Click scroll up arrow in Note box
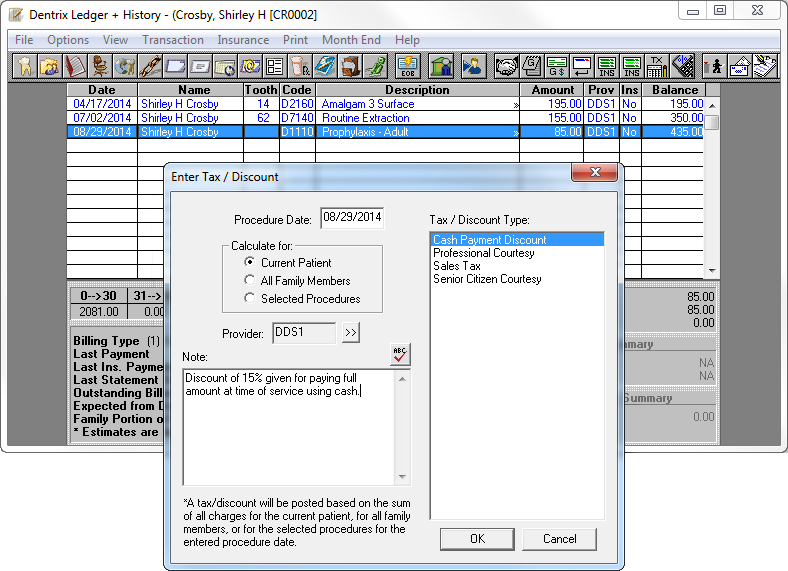788x571 pixels. click(x=402, y=379)
